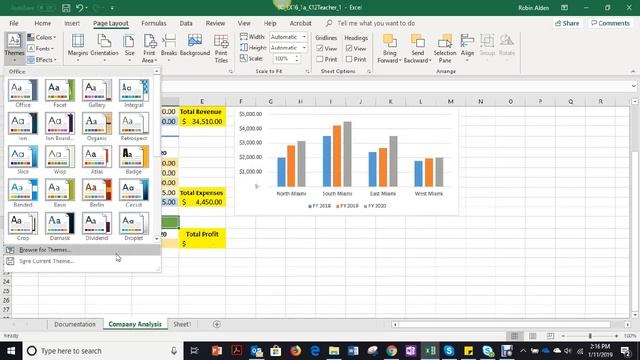Expand the Height Automatic dropdown

tap(304, 48)
